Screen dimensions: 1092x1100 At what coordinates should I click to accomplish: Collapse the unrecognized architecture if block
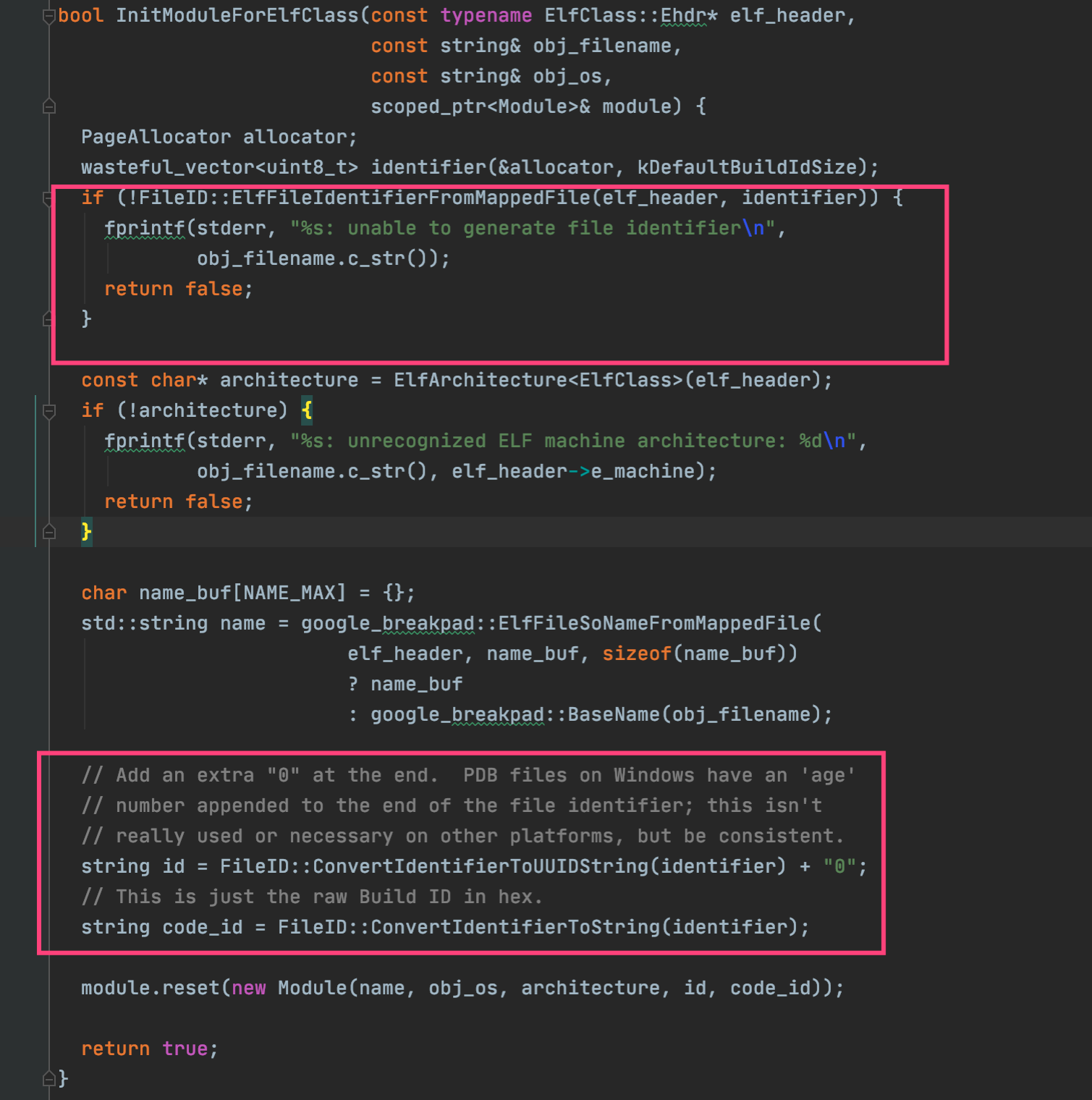click(x=48, y=411)
